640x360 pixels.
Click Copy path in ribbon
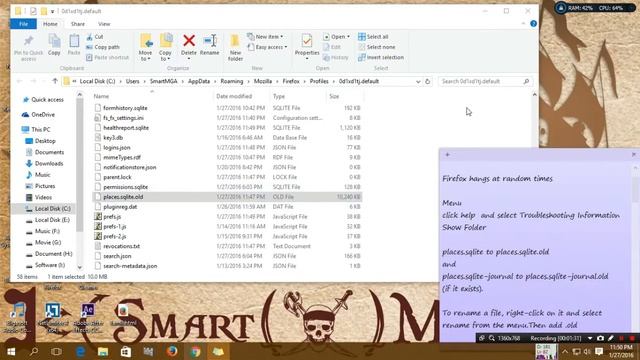tap(103, 47)
